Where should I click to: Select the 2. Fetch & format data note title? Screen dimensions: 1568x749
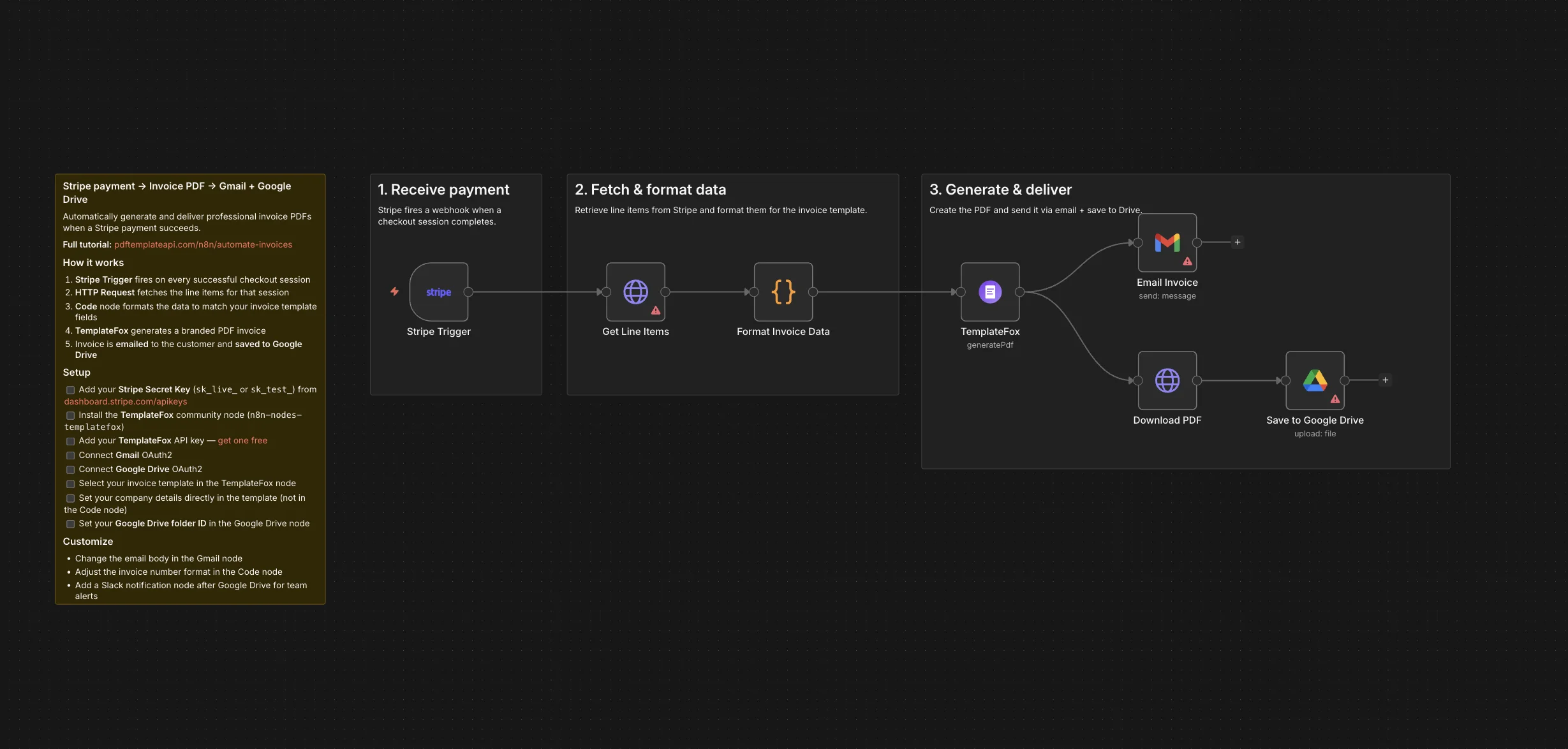pos(650,189)
